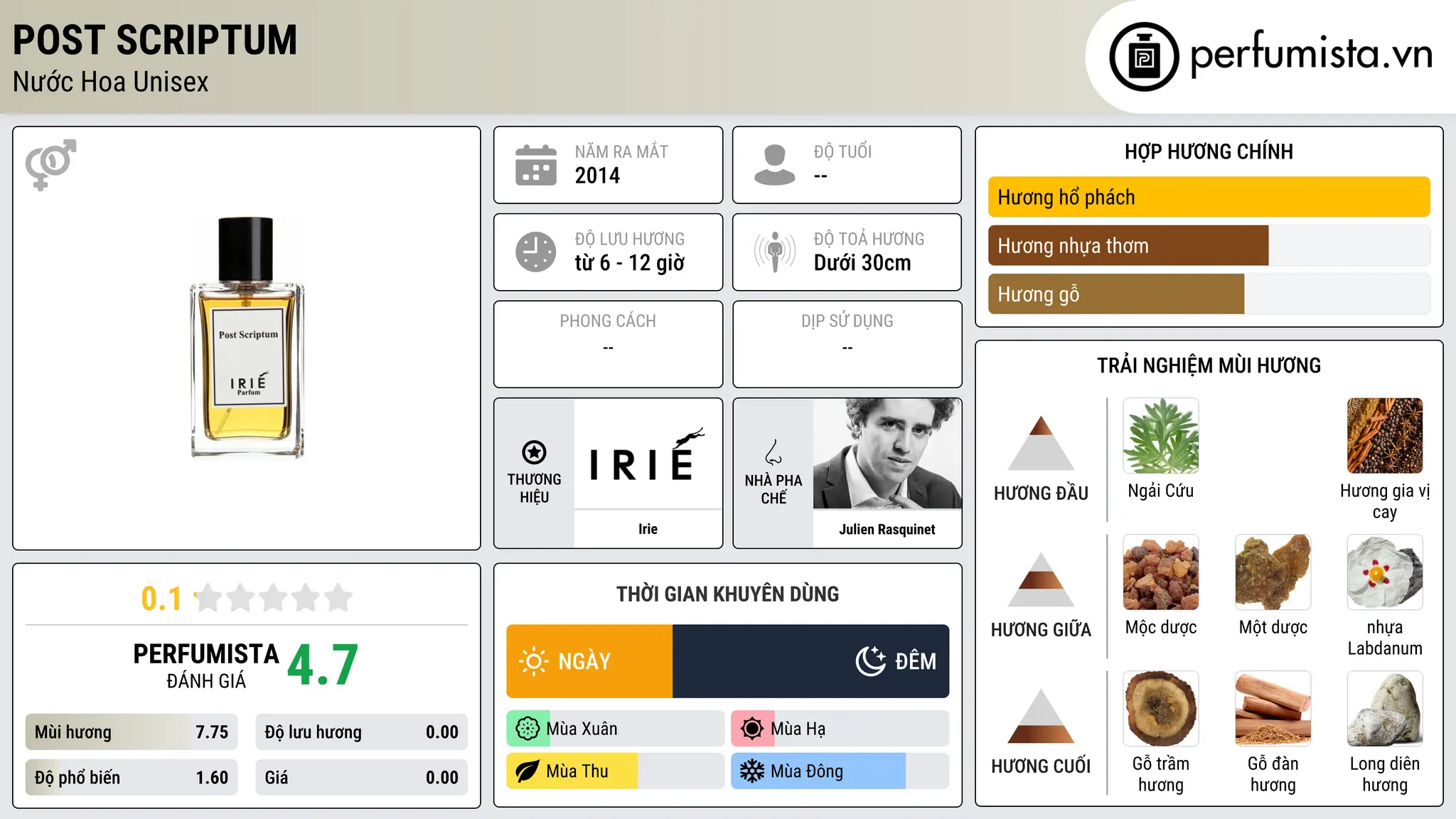Click the Hương cuối pyramid icon

[x=1041, y=716]
